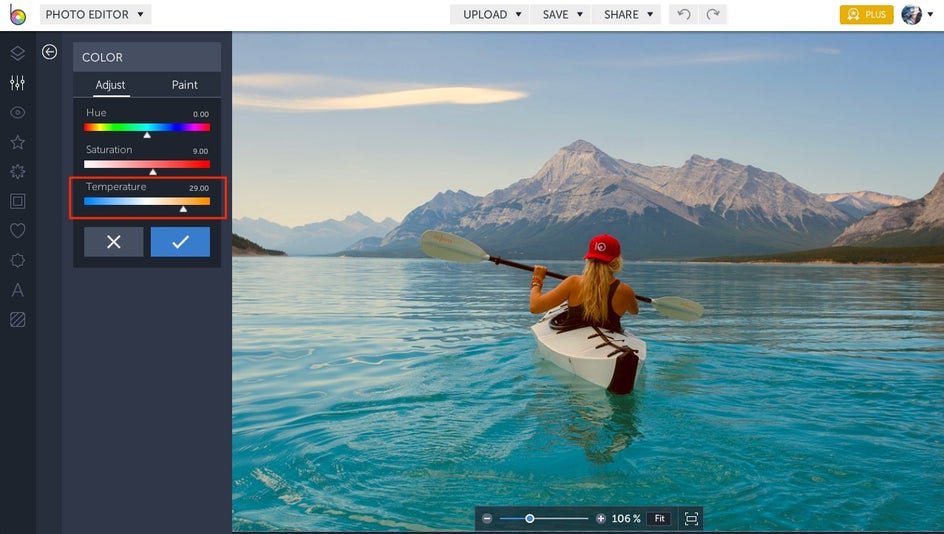This screenshot has width=944, height=534.
Task: Click the 106 % zoom value
Action: tap(626, 518)
